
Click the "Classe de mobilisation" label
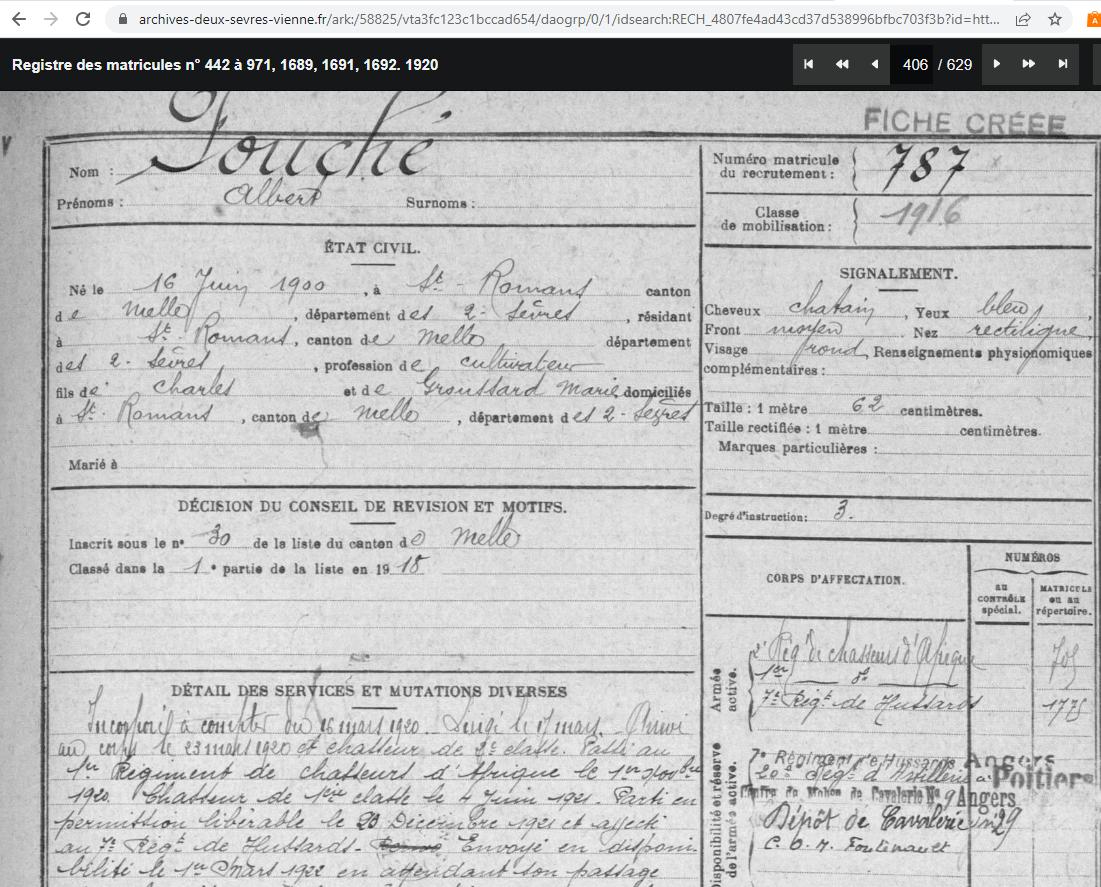click(776, 219)
